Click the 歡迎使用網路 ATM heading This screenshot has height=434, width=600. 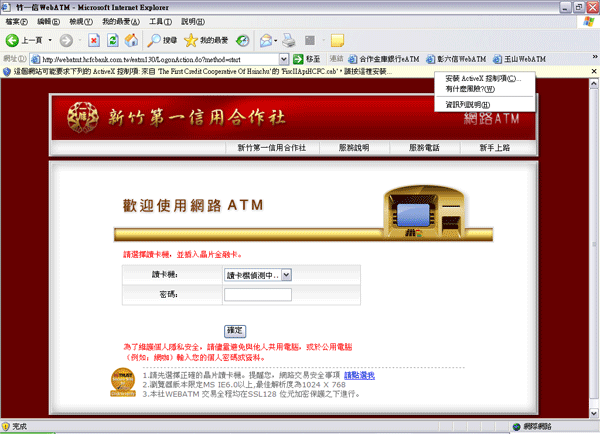tap(193, 206)
